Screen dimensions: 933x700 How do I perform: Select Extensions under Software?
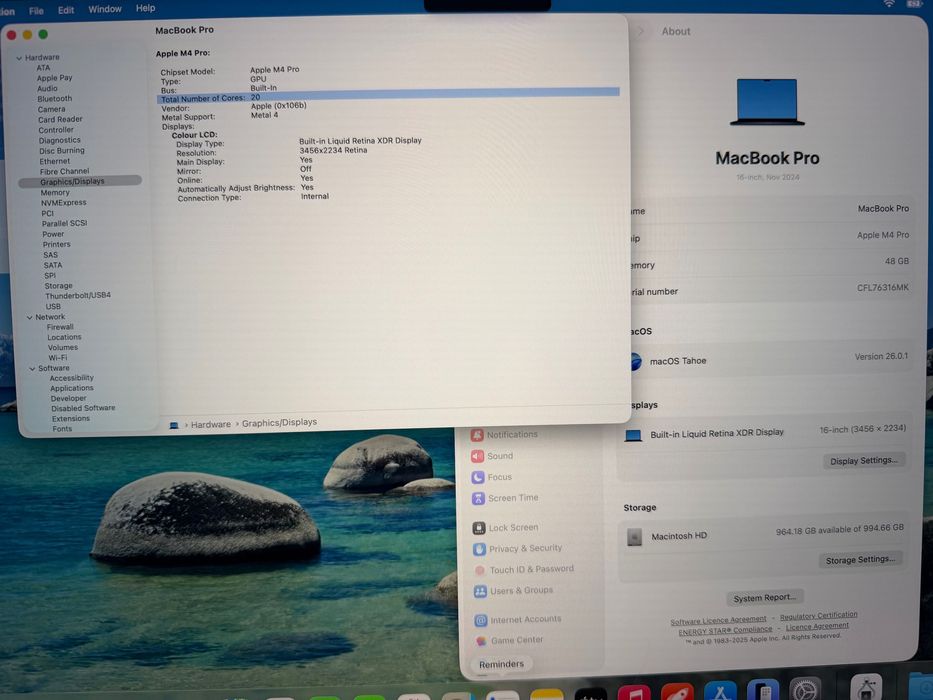71,419
